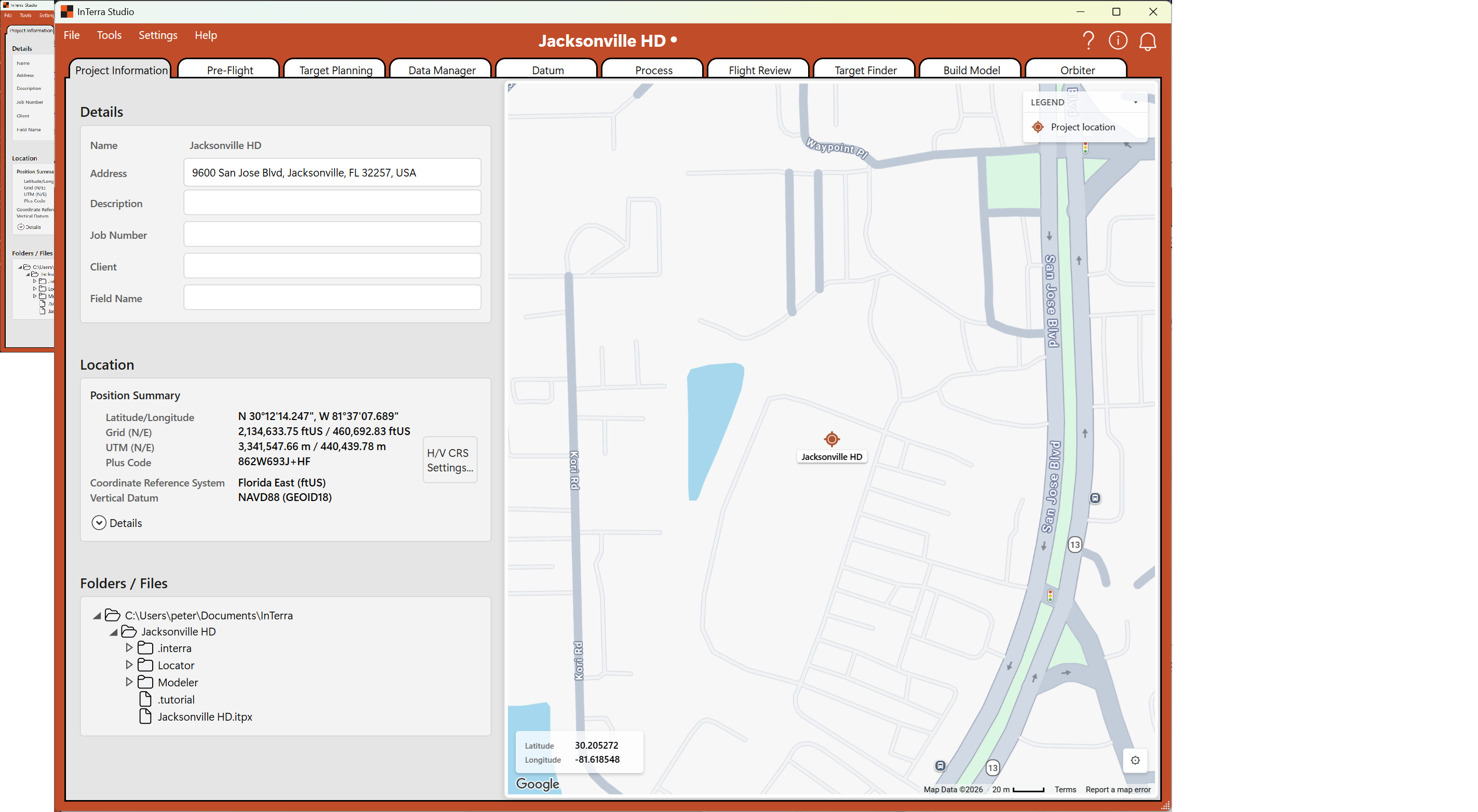Open H/V CRS Settings
1478x812 pixels.
tap(450, 460)
